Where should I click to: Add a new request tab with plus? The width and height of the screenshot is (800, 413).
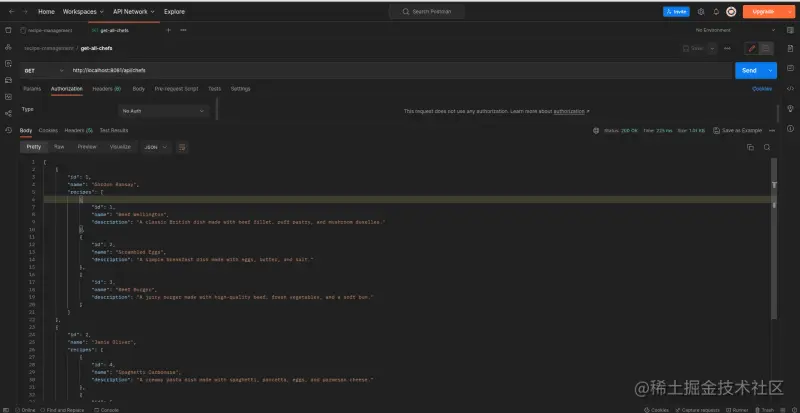tap(168, 30)
